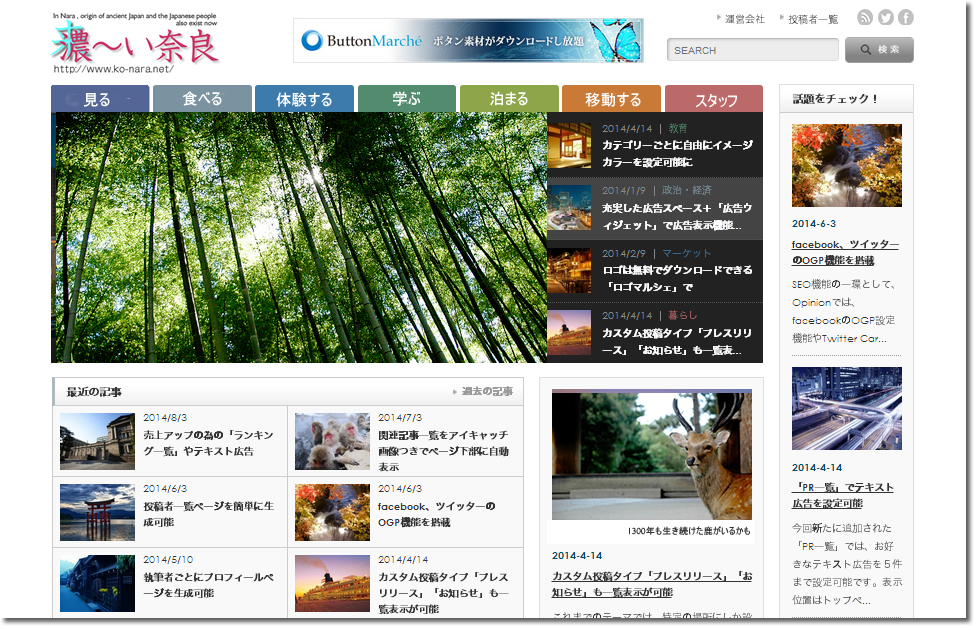Click the snow monkeys article thumbnail
The height and width of the screenshot is (630, 978).
pyautogui.click(x=332, y=442)
